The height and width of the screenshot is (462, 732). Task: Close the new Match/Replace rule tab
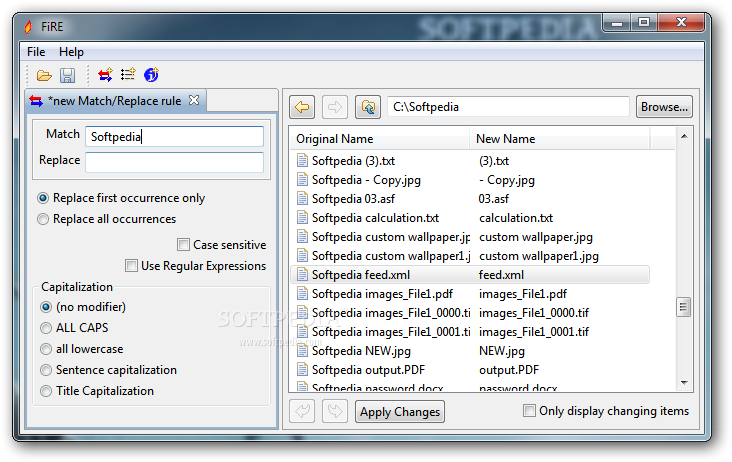tap(194, 100)
